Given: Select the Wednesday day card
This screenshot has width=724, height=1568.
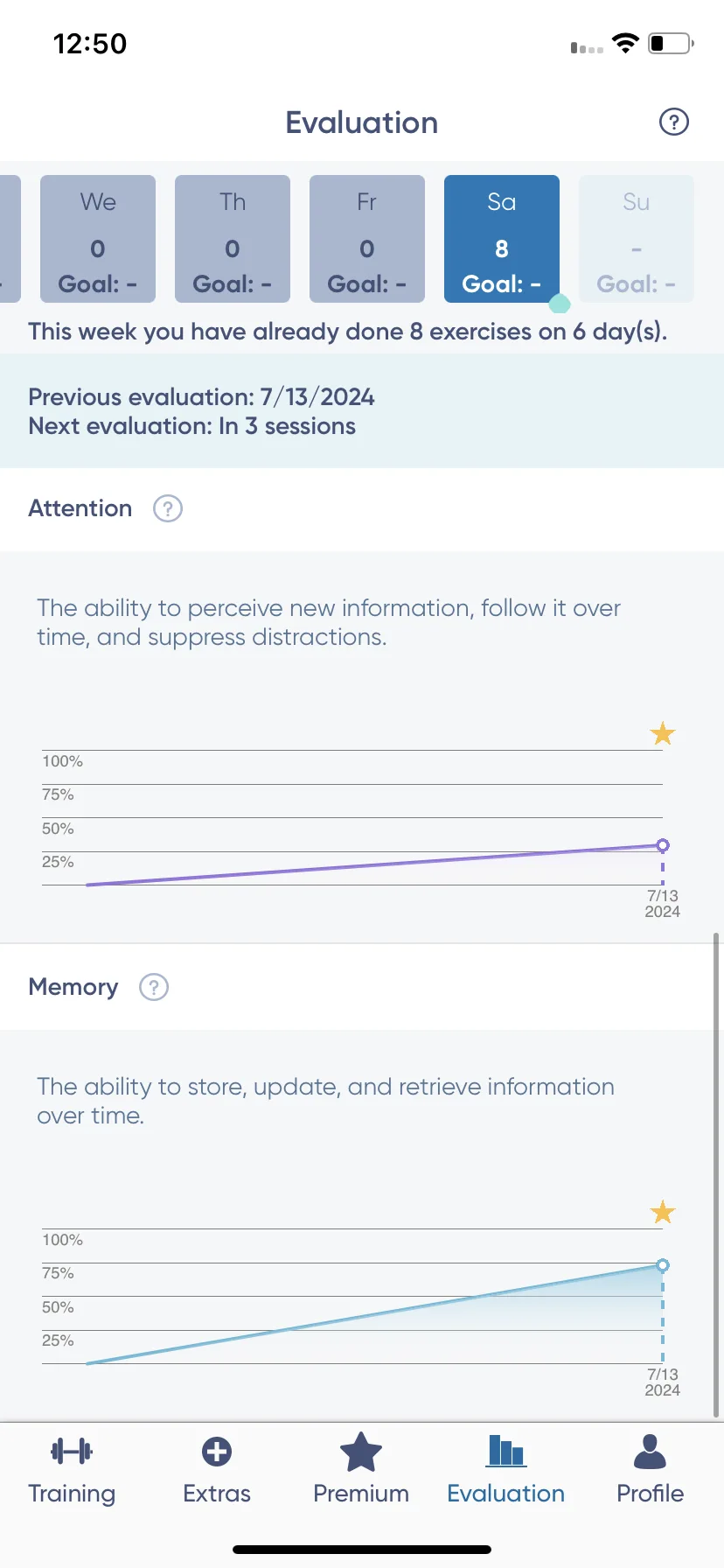Looking at the screenshot, I should point(98,239).
